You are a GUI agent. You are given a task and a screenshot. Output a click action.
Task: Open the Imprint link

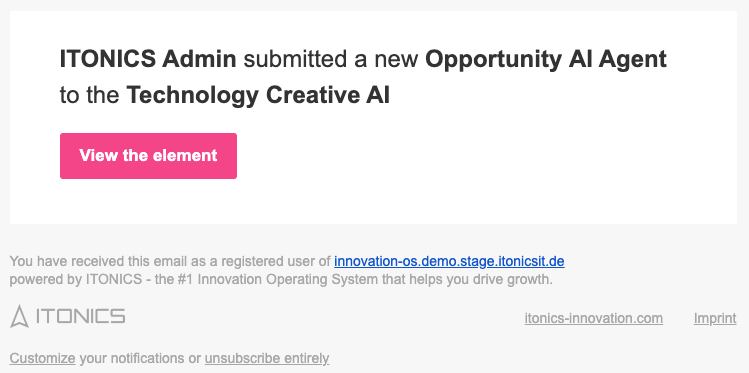715,318
